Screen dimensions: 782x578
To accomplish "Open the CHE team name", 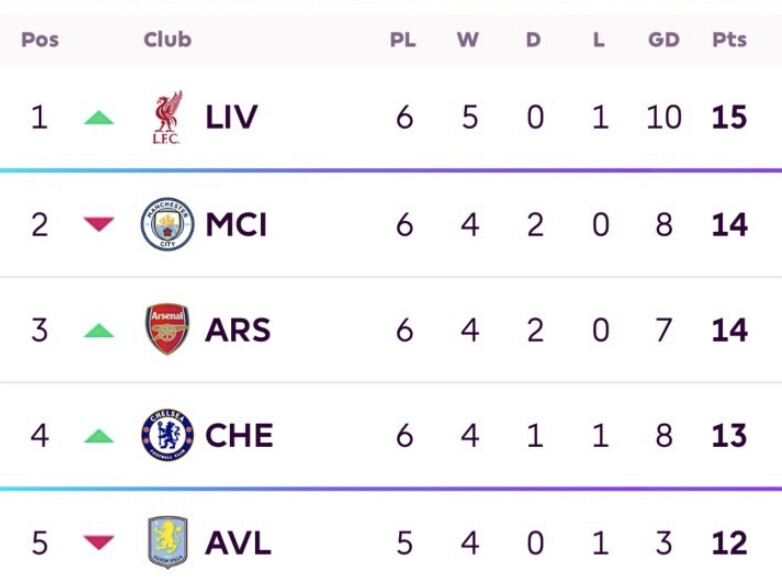I will click(x=239, y=435).
